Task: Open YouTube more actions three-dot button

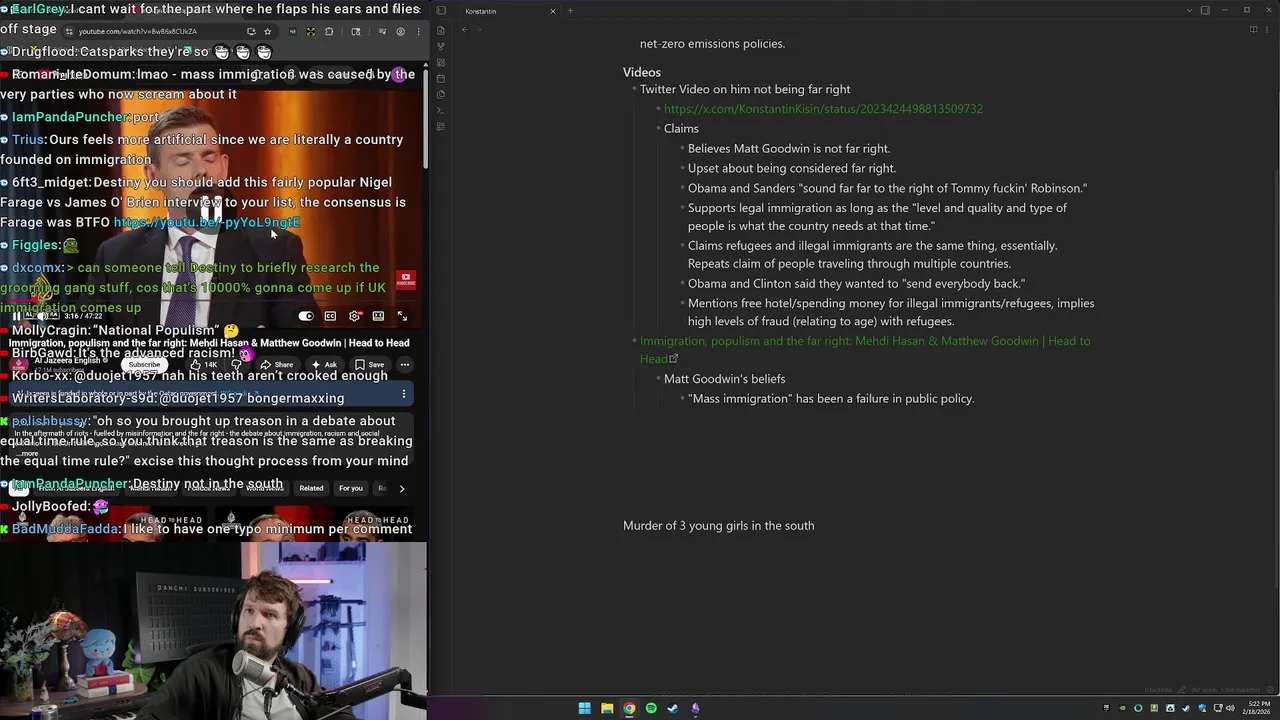Action: [x=404, y=365]
